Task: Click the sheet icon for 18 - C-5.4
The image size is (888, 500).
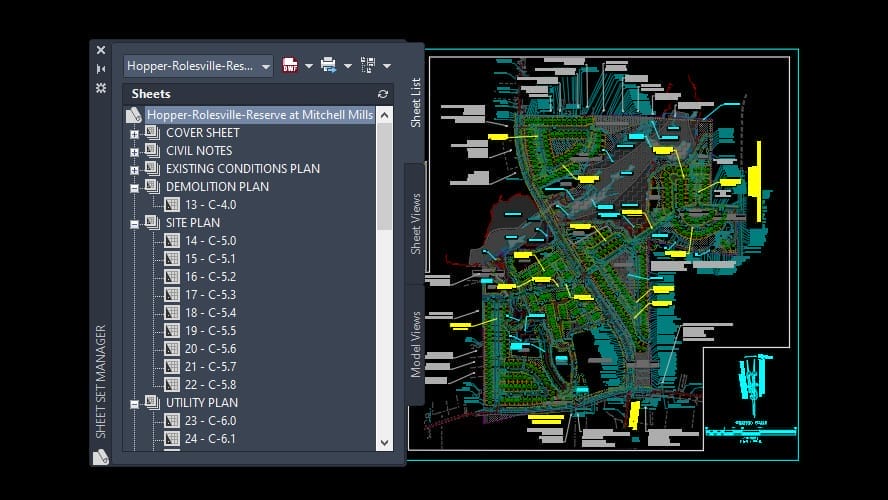Action: tap(172, 313)
